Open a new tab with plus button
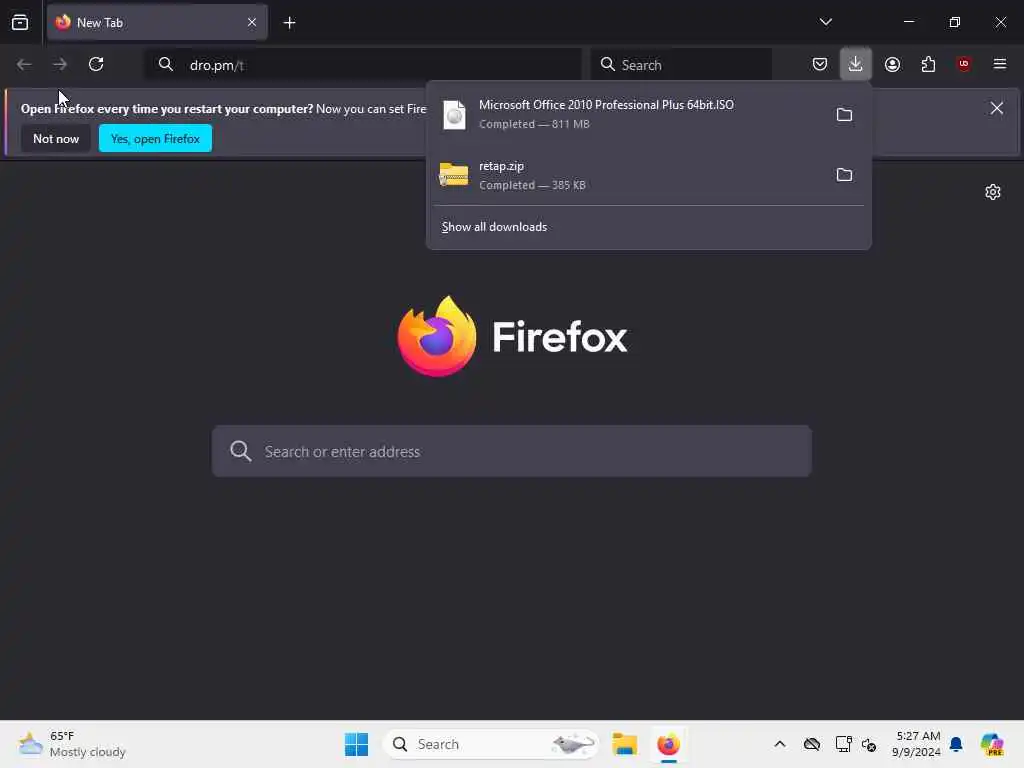The height and width of the screenshot is (768, 1024). pos(289,23)
